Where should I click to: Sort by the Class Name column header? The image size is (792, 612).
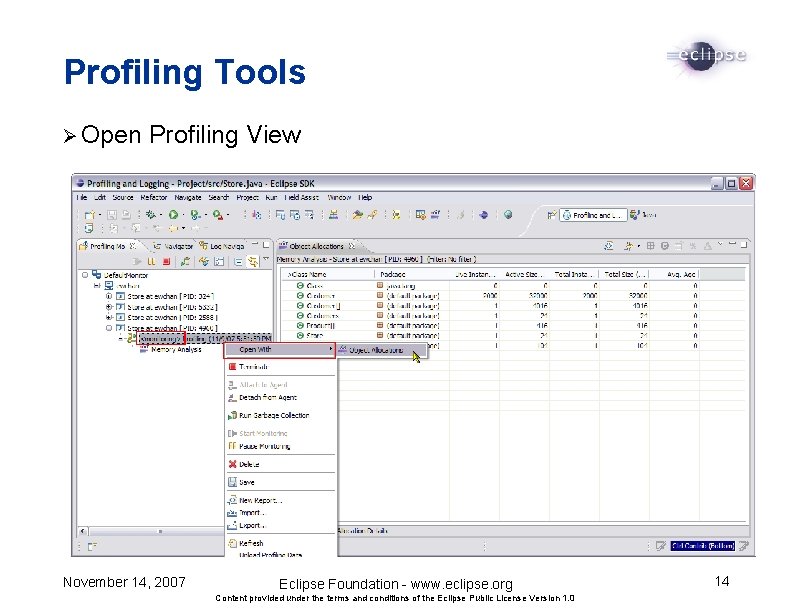click(327, 275)
